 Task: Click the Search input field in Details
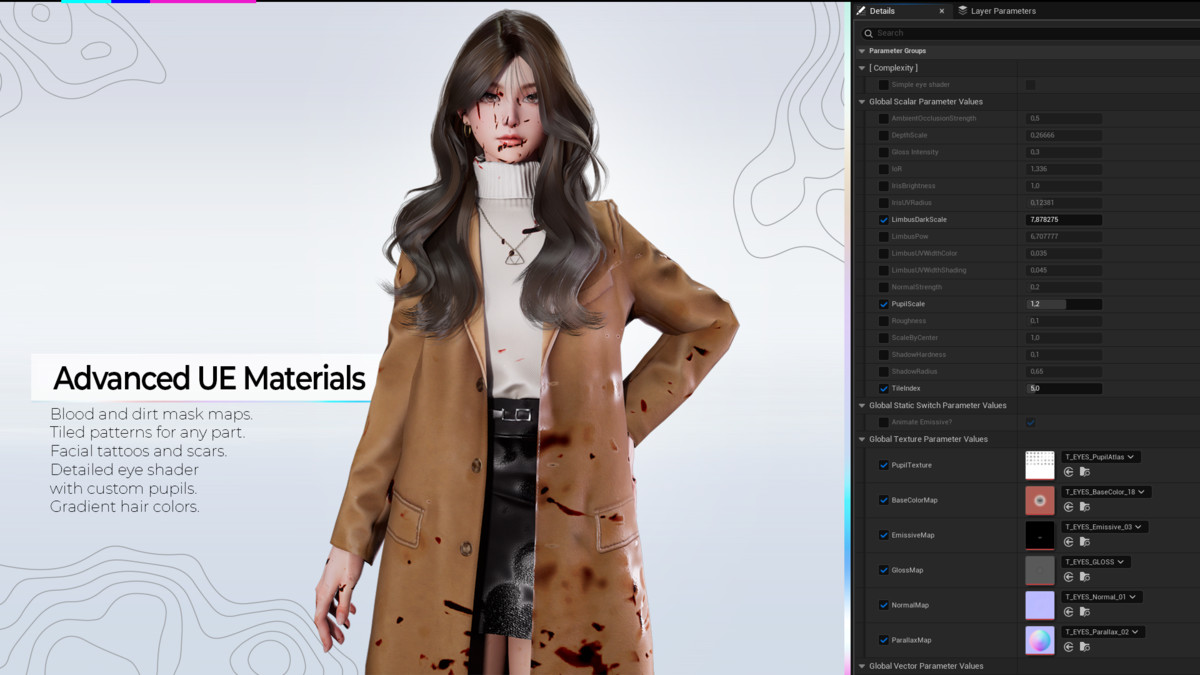pyautogui.click(x=1030, y=33)
